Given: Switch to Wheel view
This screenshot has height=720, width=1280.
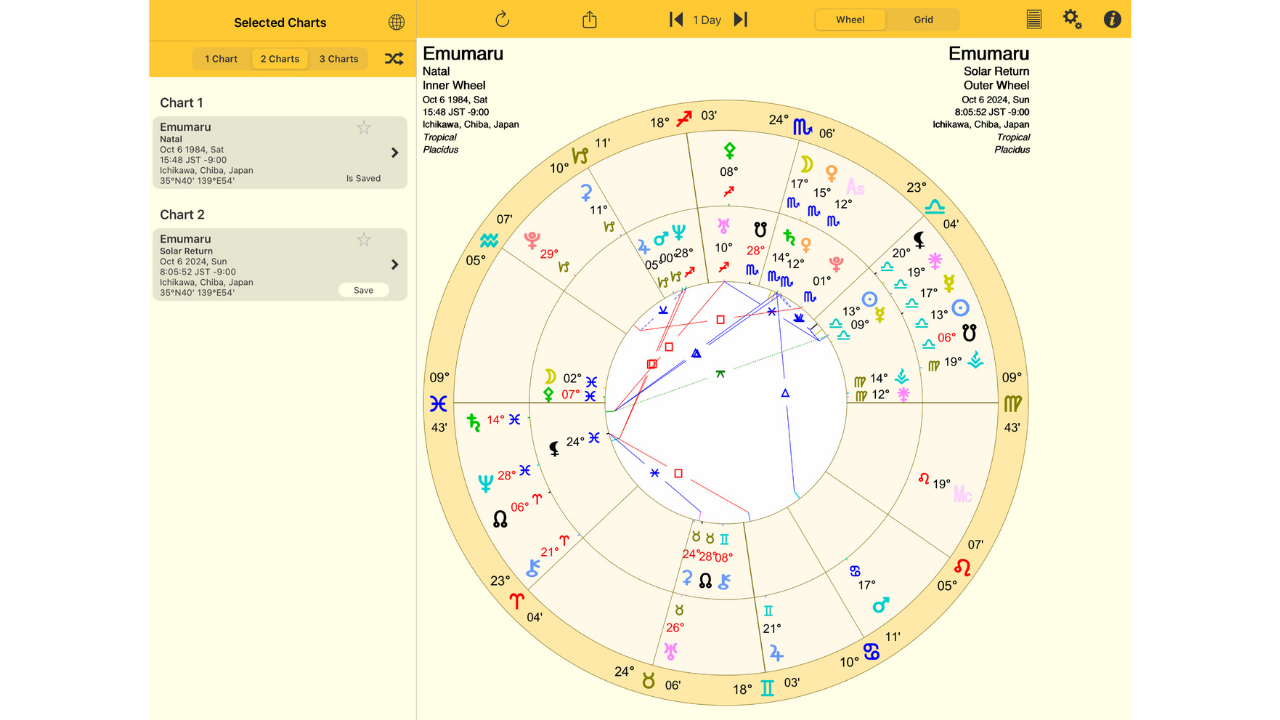Looking at the screenshot, I should click(850, 20).
